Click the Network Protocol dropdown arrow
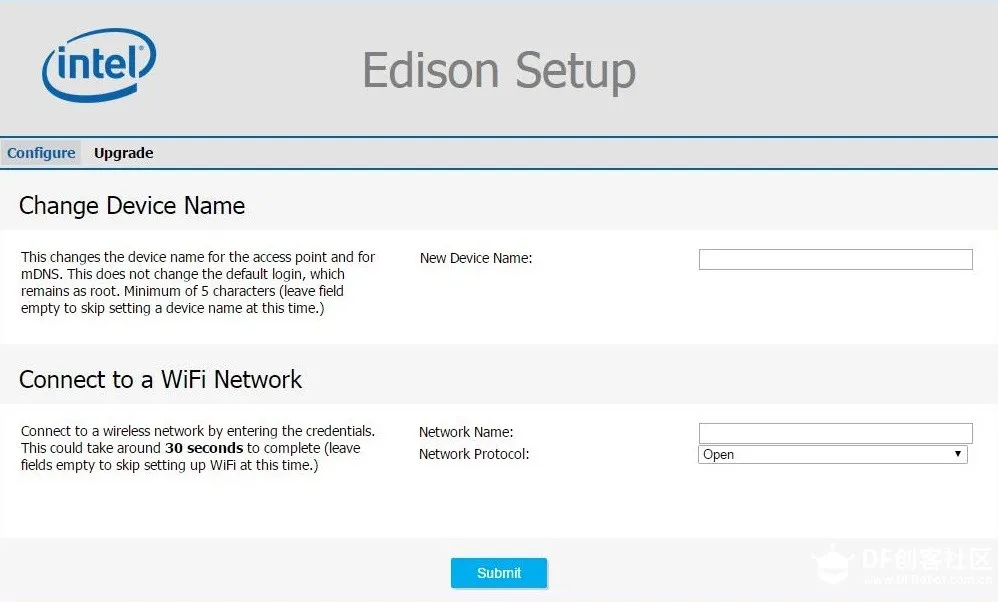This screenshot has width=998, height=602. point(958,454)
